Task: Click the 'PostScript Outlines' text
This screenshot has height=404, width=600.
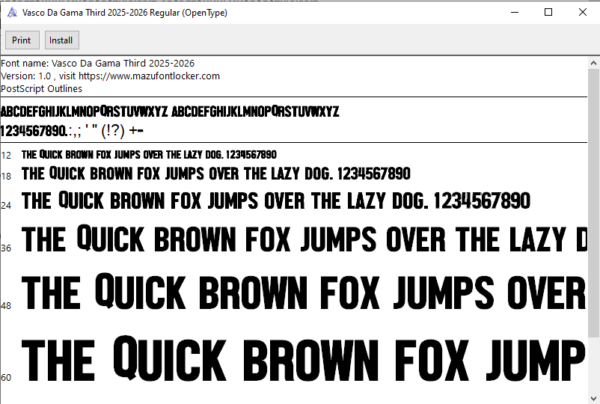Action: (41, 88)
